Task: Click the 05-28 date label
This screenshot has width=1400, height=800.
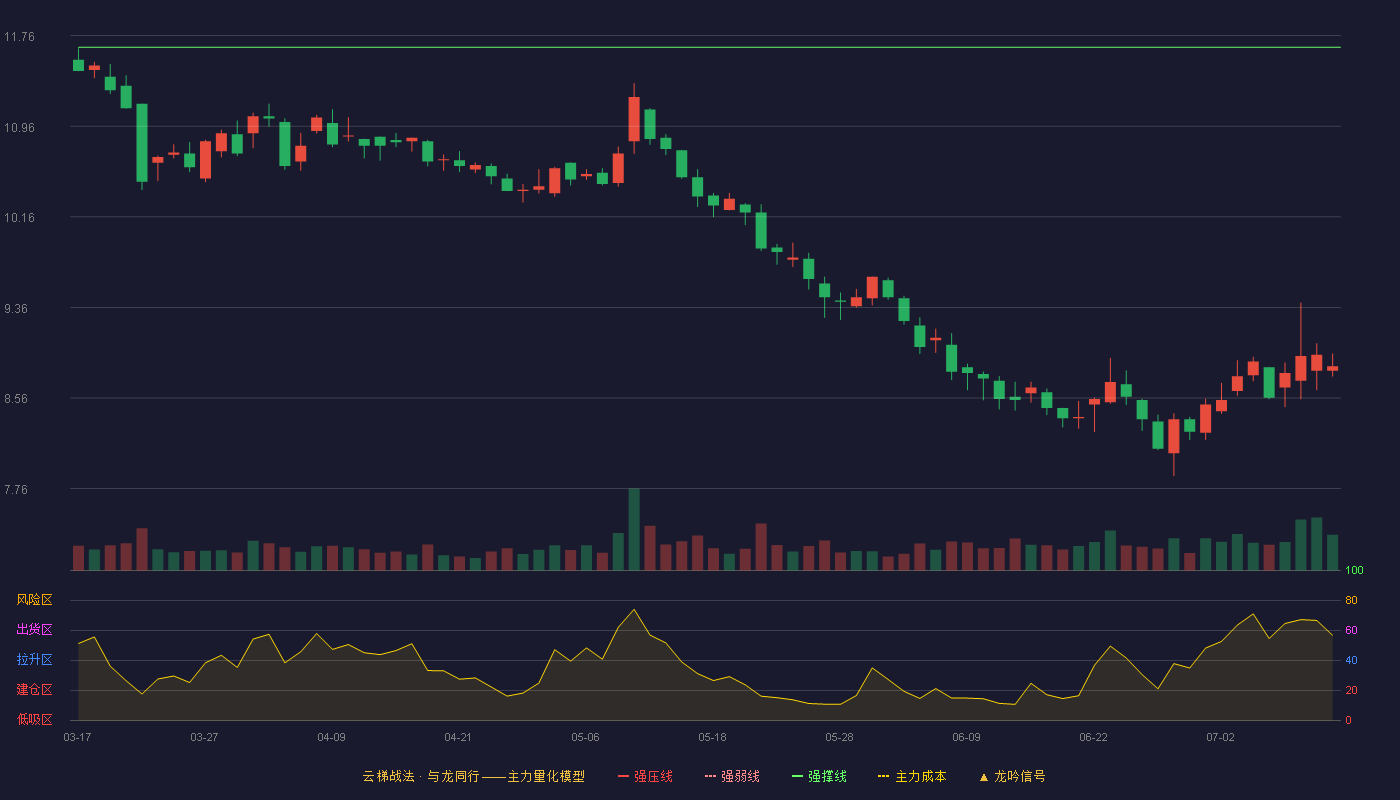Action: pos(839,737)
